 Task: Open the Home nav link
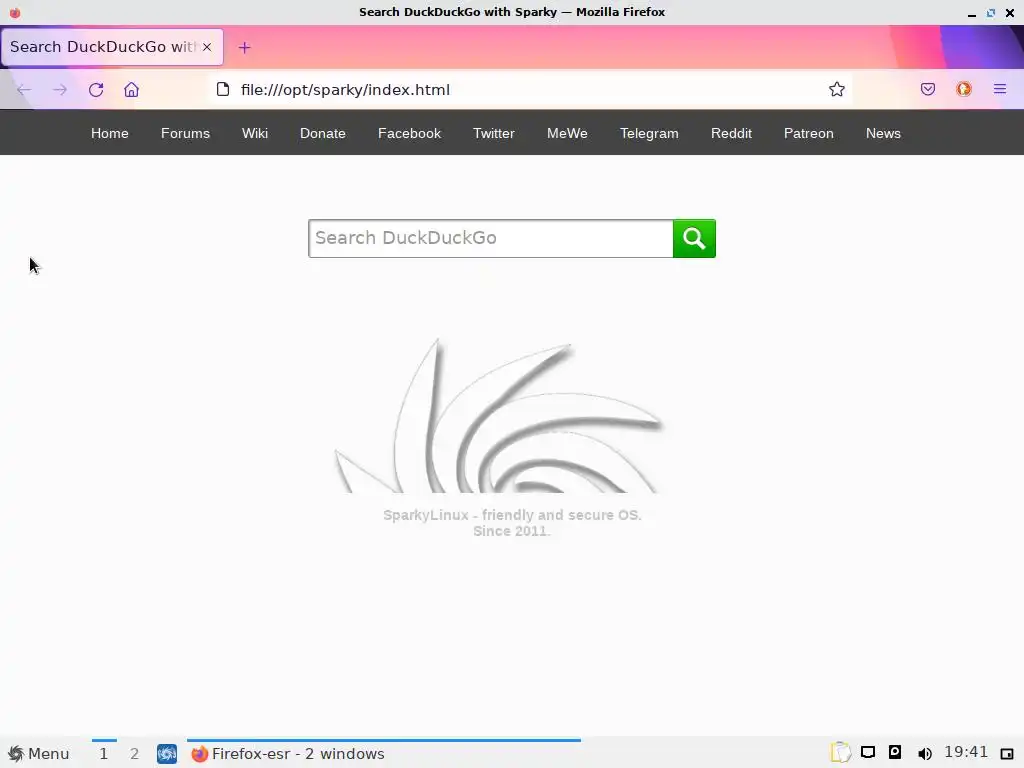pos(110,133)
